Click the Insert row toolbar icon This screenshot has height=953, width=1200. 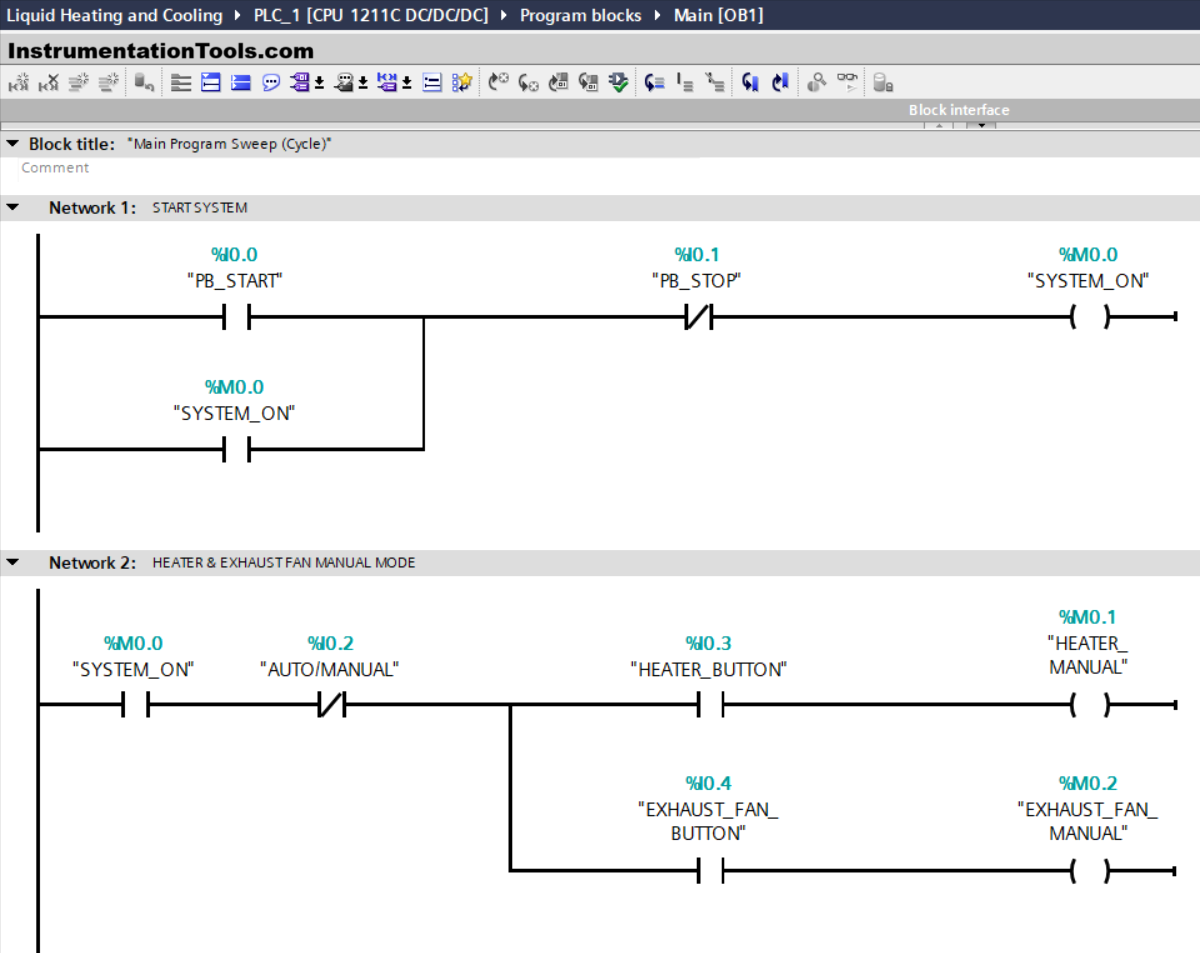coord(79,83)
